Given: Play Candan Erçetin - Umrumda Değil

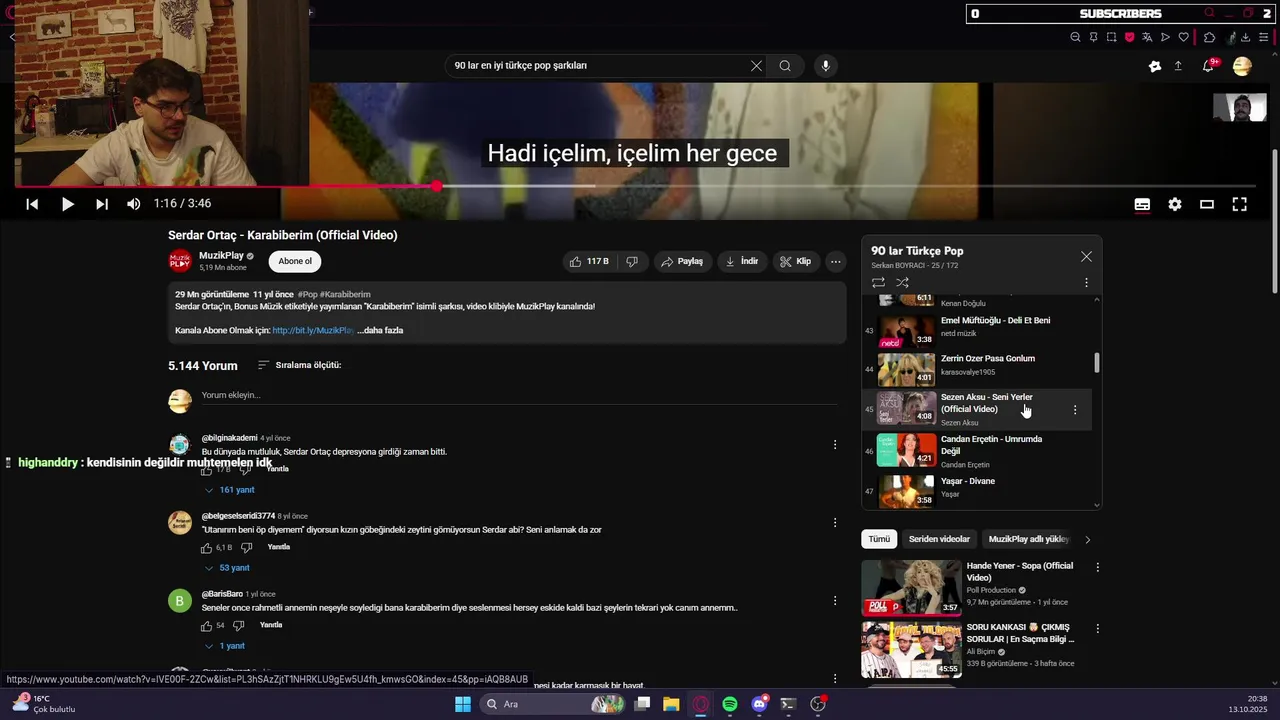Looking at the screenshot, I should (x=976, y=450).
